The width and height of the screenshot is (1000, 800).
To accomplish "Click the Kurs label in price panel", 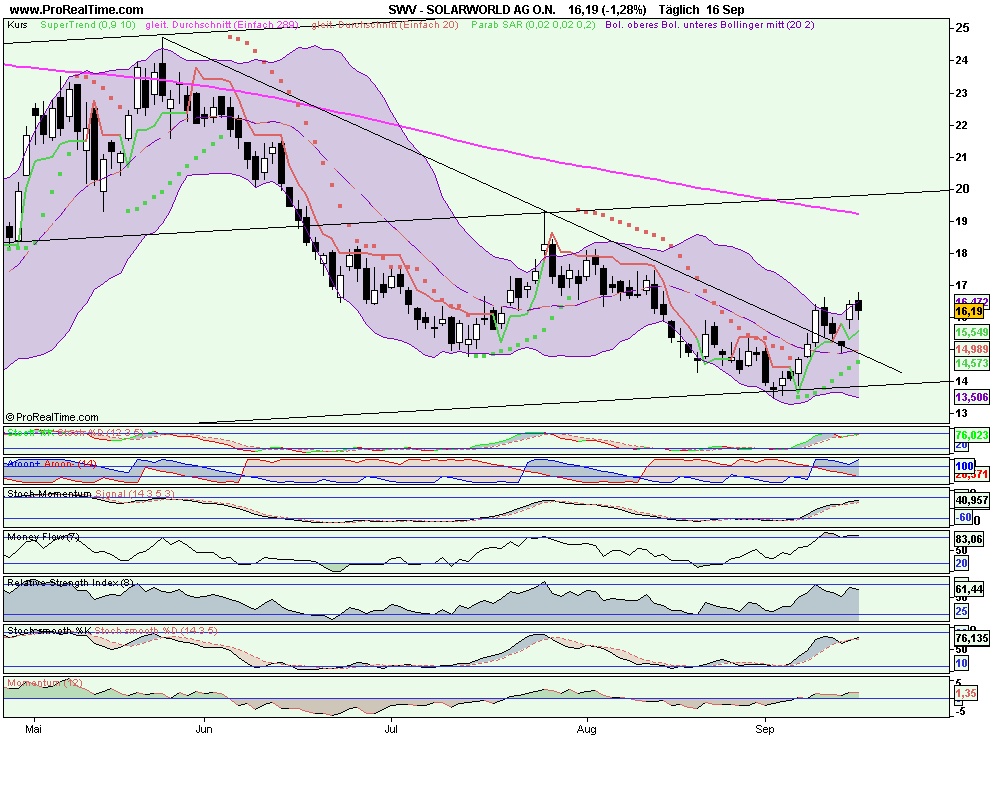I will [17, 25].
